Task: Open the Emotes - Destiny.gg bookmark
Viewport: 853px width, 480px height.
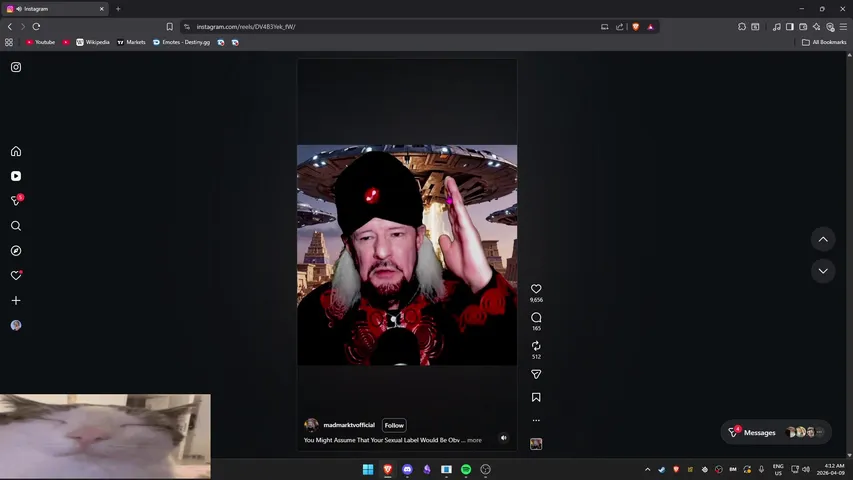Action: click(182, 42)
